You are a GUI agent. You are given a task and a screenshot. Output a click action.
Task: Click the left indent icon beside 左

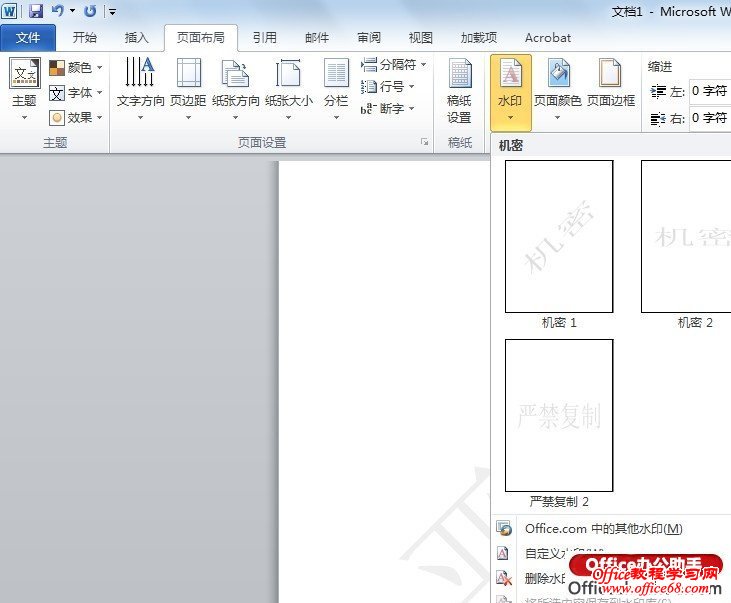pyautogui.click(x=658, y=91)
